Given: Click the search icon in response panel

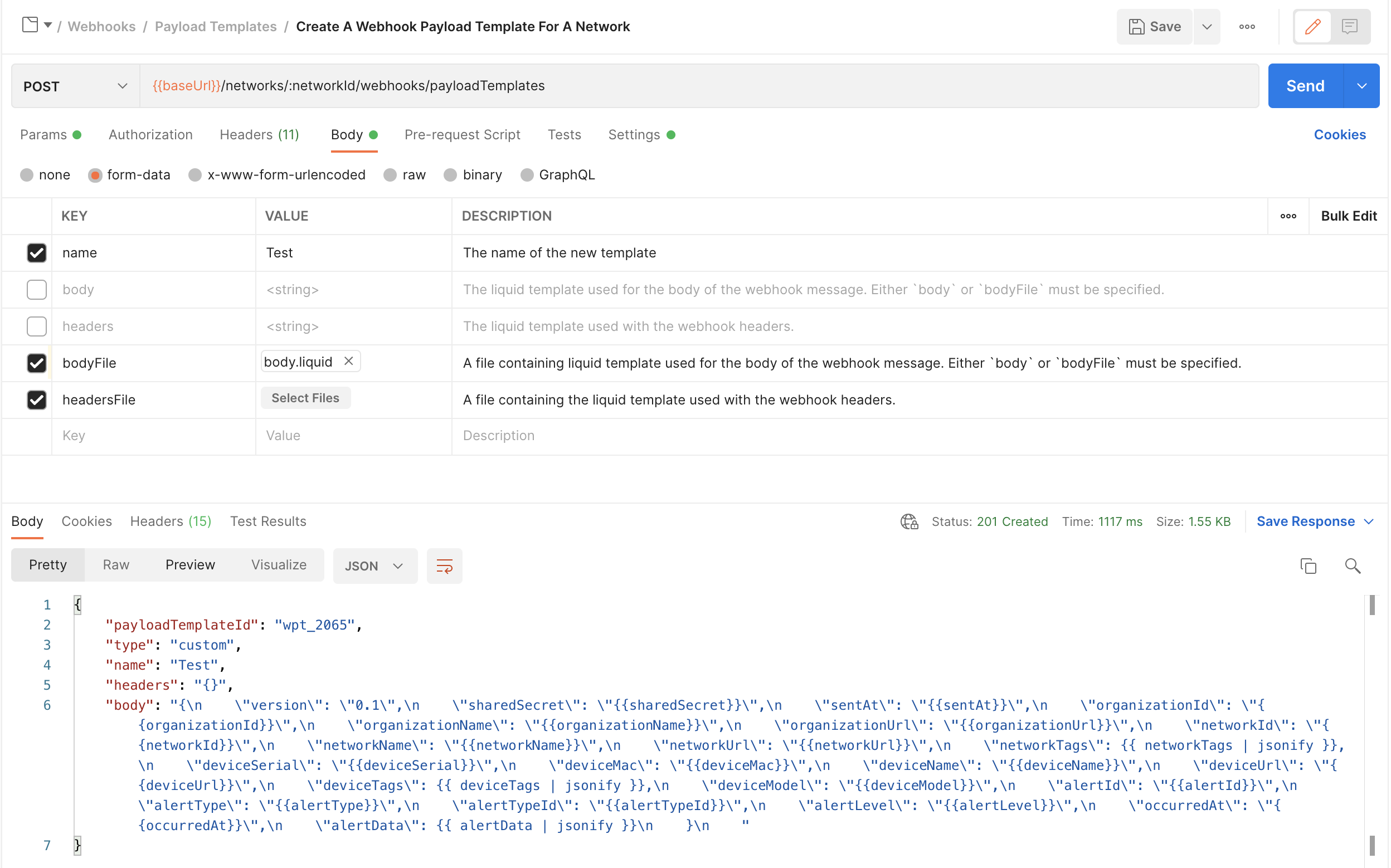Looking at the screenshot, I should (1353, 566).
